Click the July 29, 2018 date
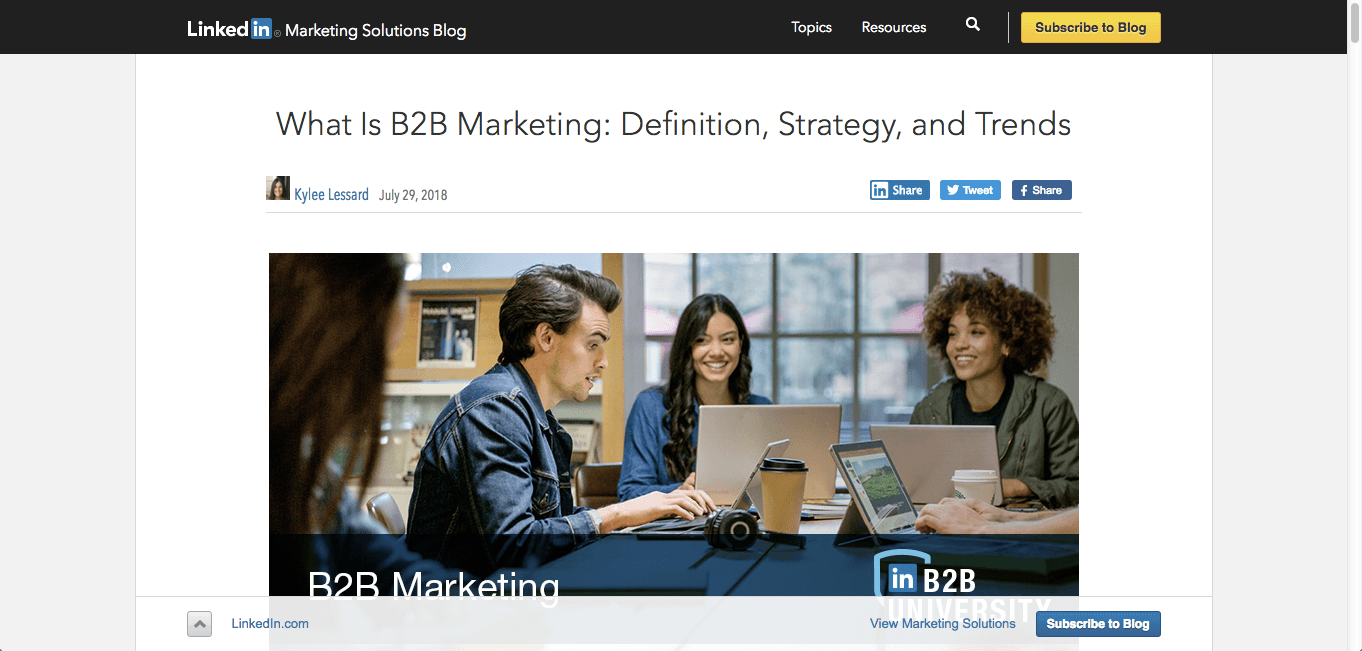The height and width of the screenshot is (651, 1362). click(413, 195)
